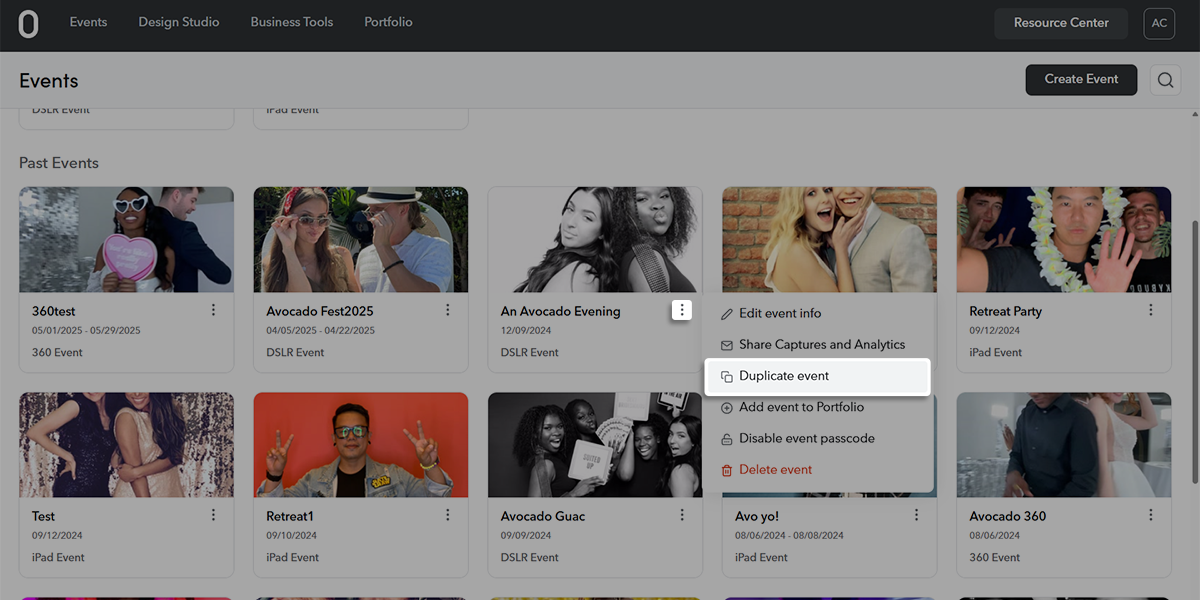Click the pencil icon for Edit event info

(x=727, y=314)
